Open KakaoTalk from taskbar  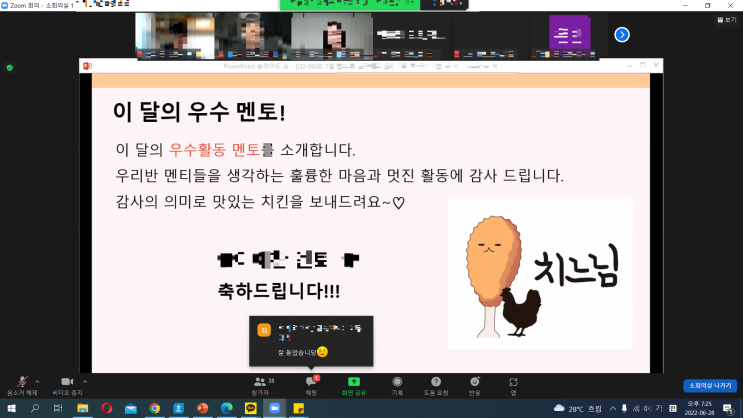click(x=251, y=408)
